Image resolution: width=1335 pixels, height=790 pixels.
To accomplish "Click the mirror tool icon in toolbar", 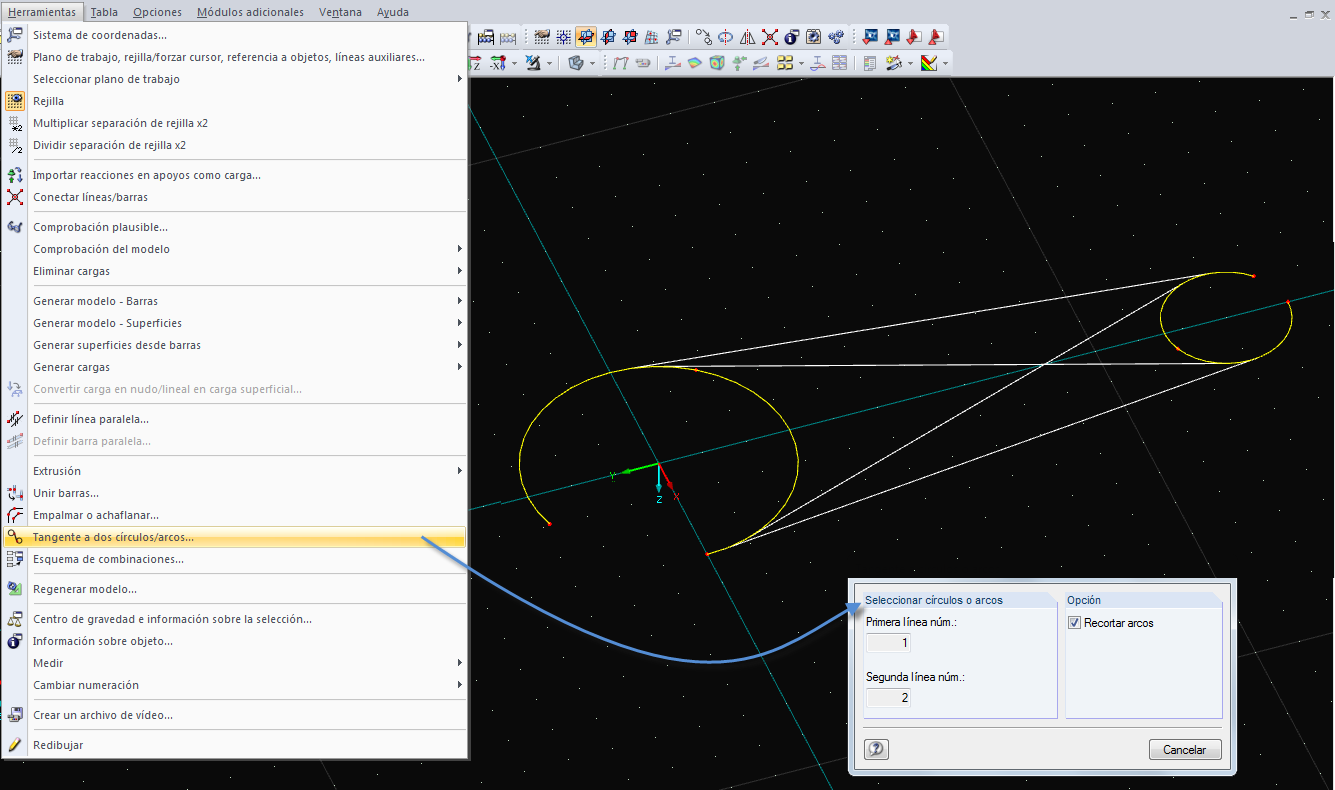I will pyautogui.click(x=747, y=37).
